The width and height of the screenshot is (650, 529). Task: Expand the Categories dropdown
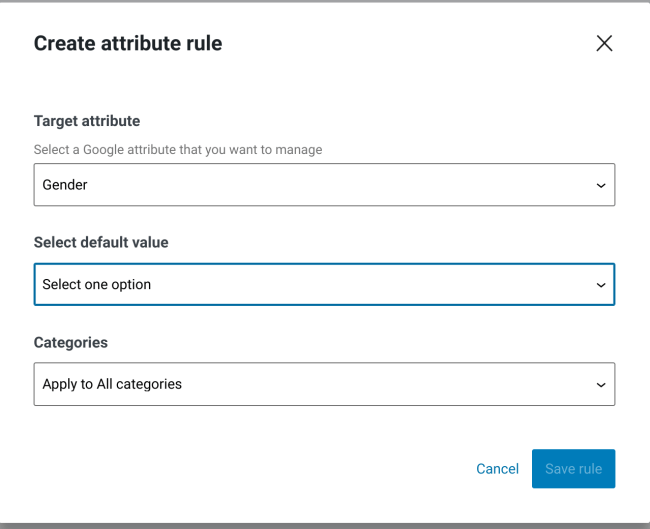pos(324,384)
